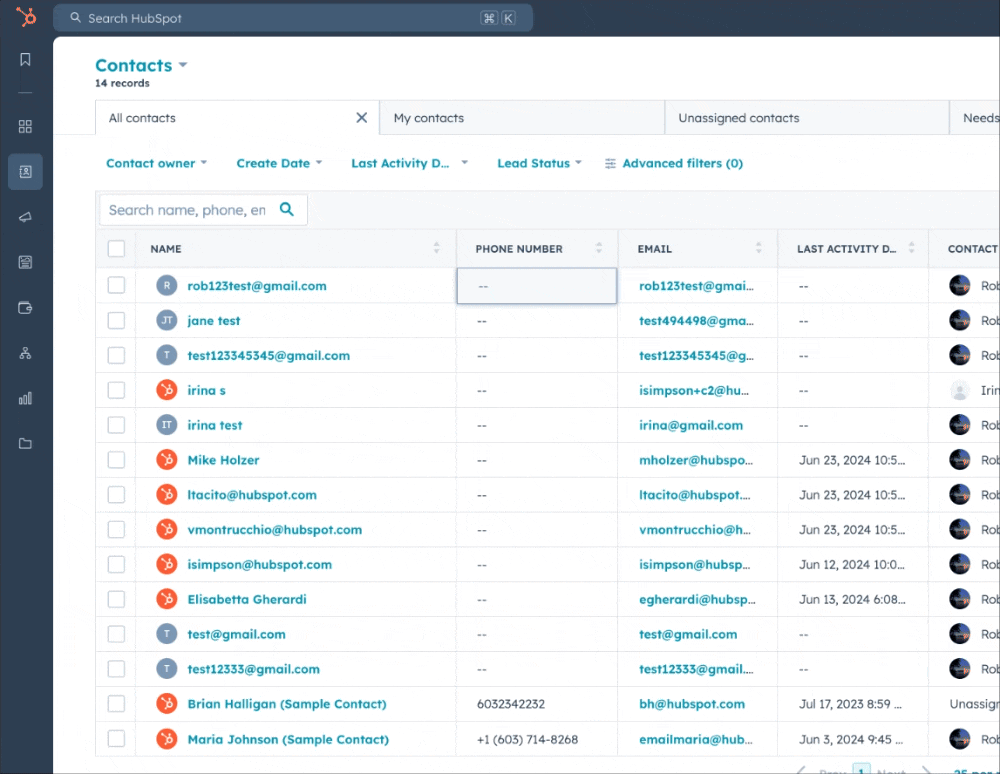Open the Last Activity Date filter dropdown
Image resolution: width=1000 pixels, height=774 pixels.
[x=409, y=163]
